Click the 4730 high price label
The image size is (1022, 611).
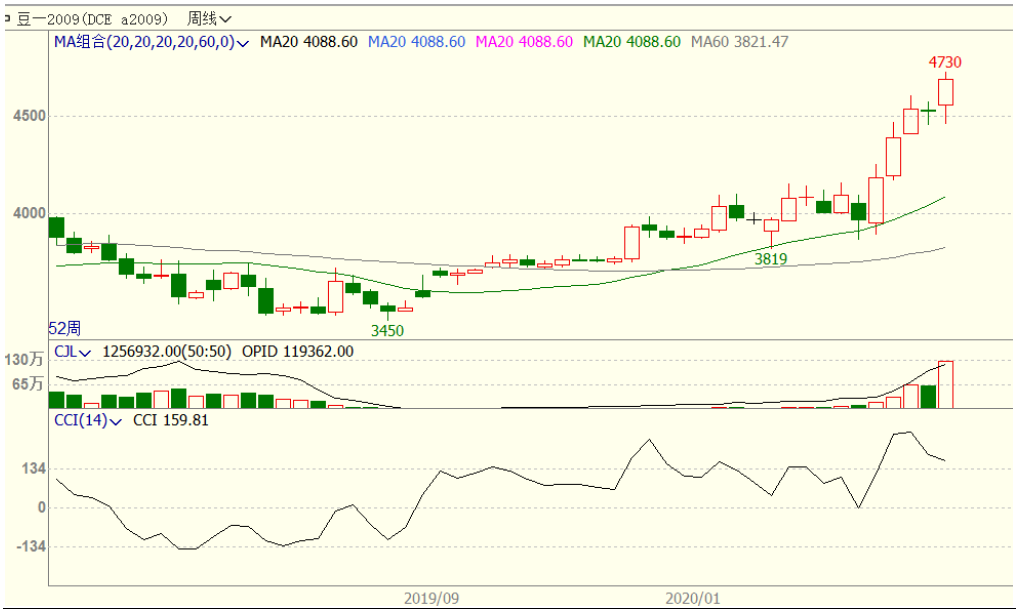point(945,63)
